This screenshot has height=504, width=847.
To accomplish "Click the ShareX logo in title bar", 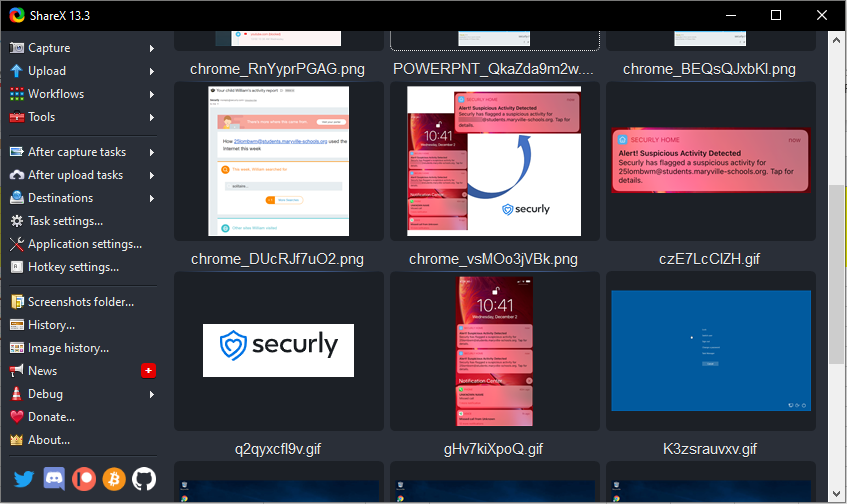I will click(17, 15).
